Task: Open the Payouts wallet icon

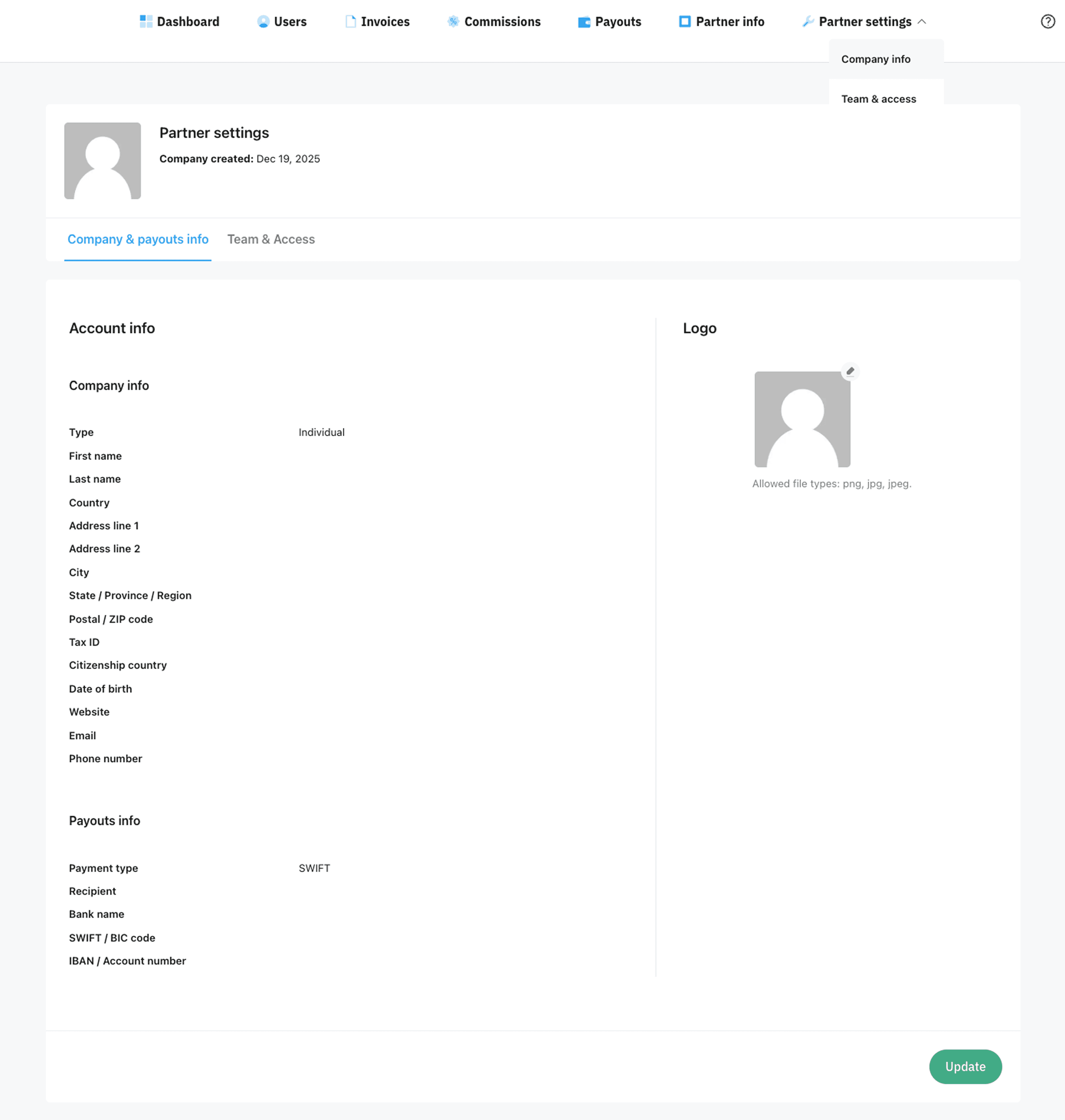Action: [x=584, y=22]
